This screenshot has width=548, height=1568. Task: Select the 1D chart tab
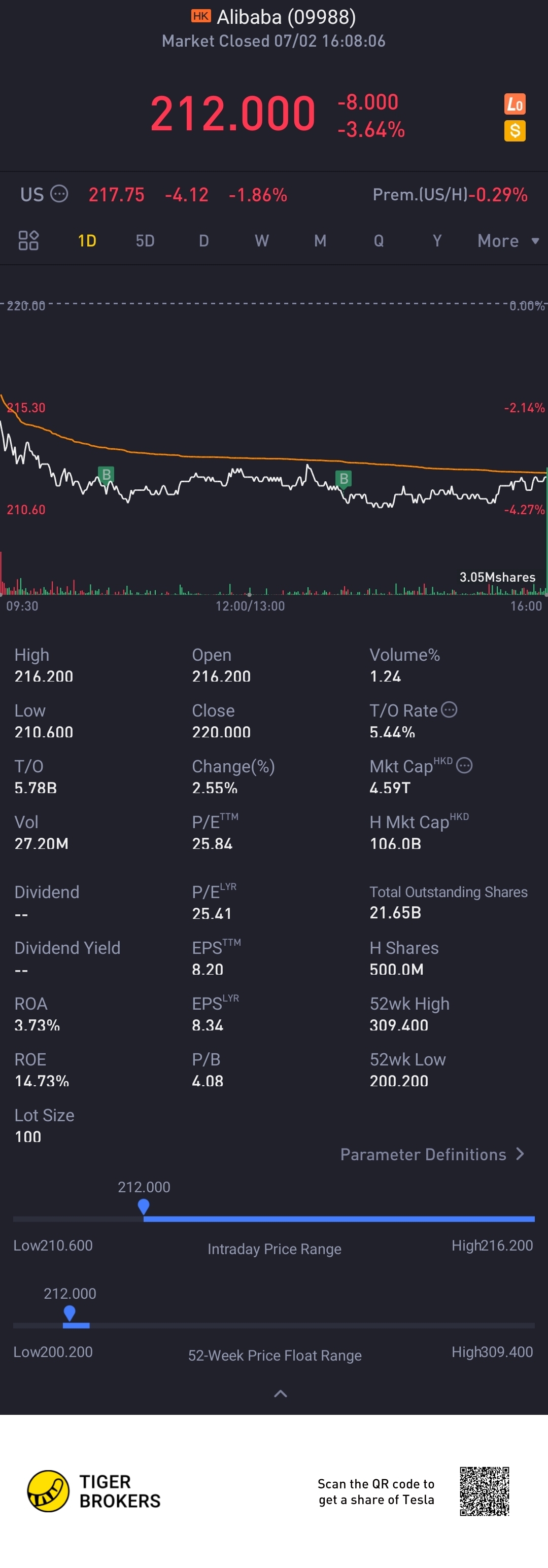87,241
